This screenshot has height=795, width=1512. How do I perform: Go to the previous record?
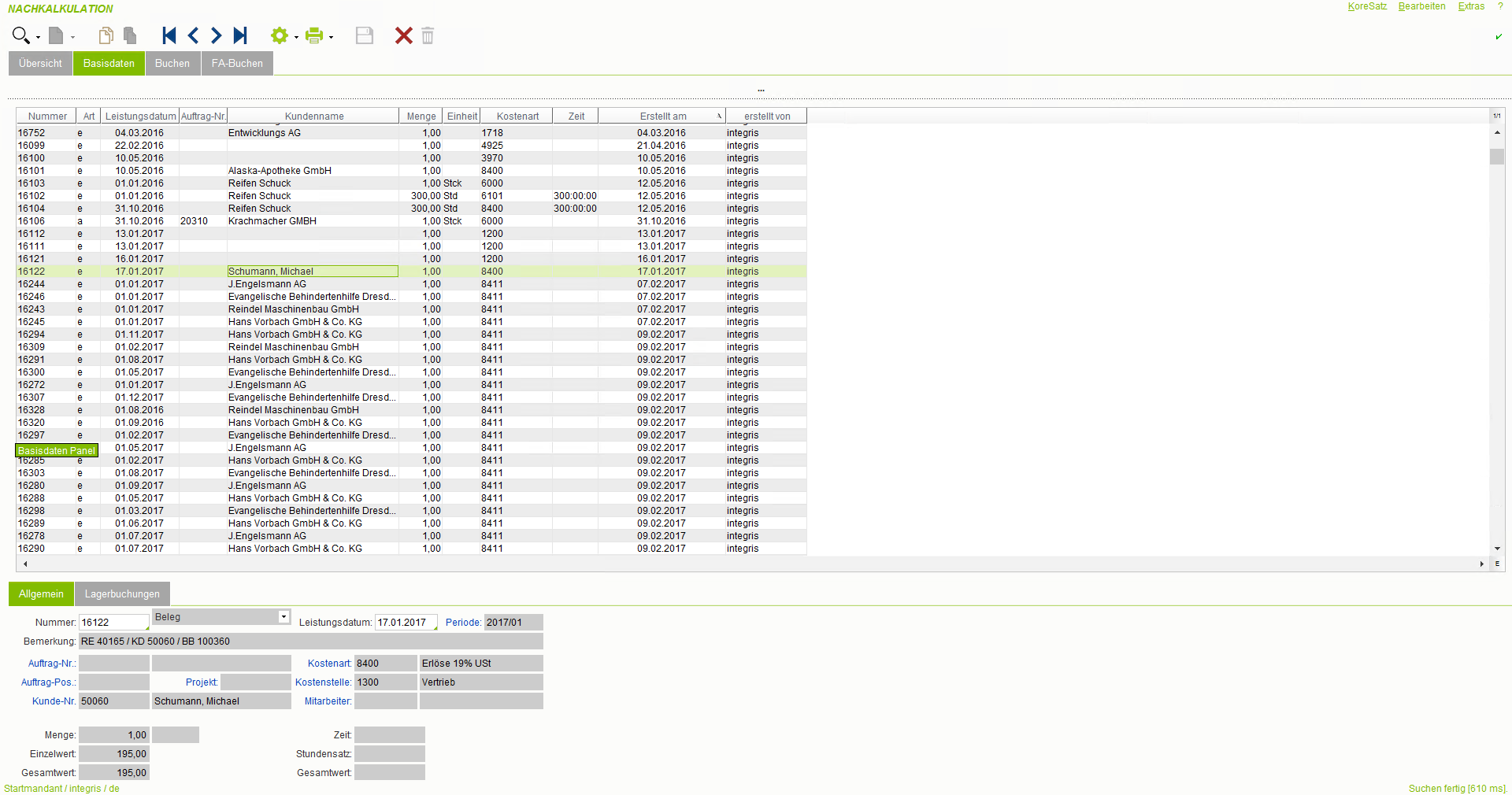coord(193,35)
